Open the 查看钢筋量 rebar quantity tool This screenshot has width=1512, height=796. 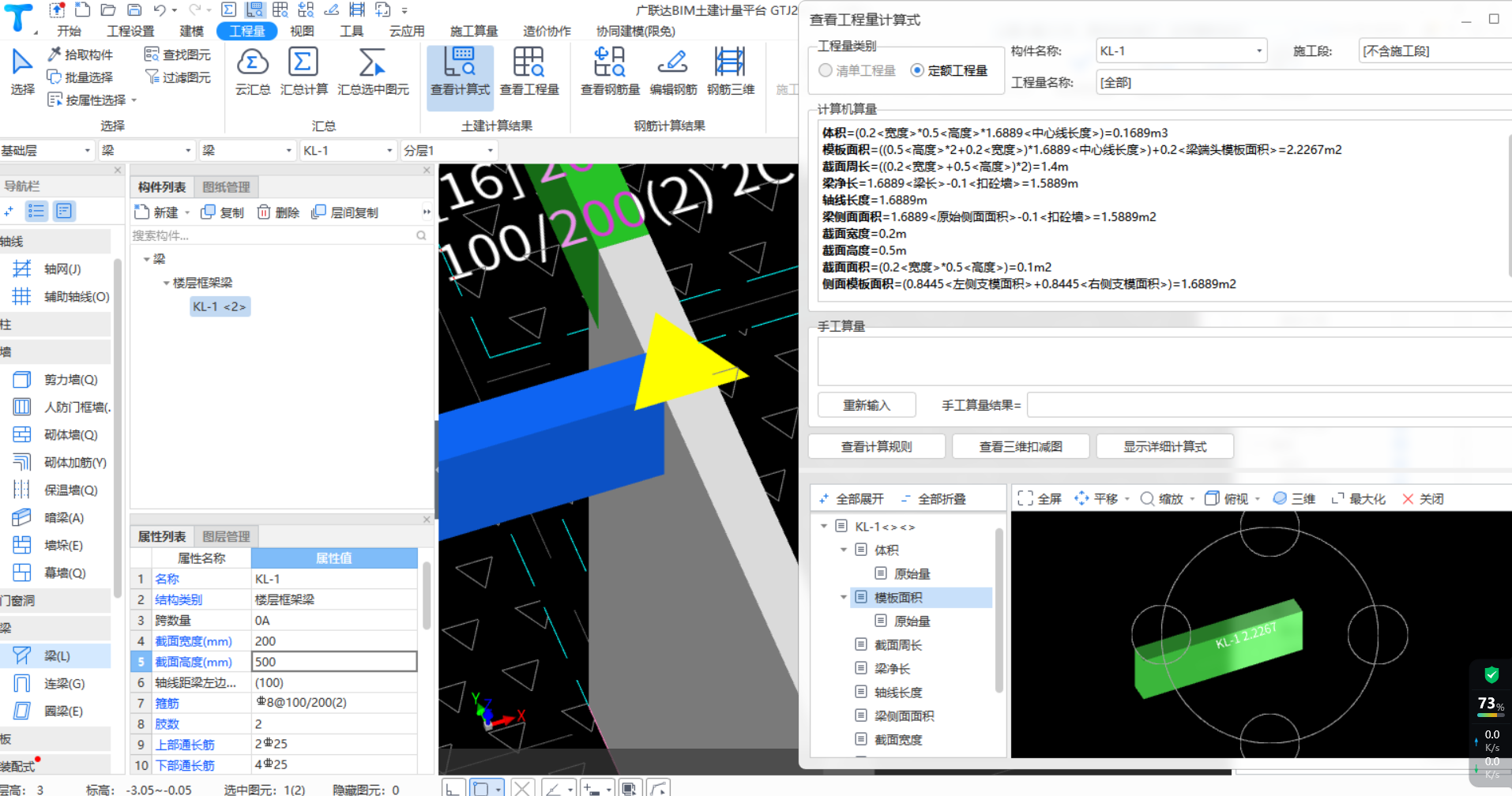[x=610, y=71]
